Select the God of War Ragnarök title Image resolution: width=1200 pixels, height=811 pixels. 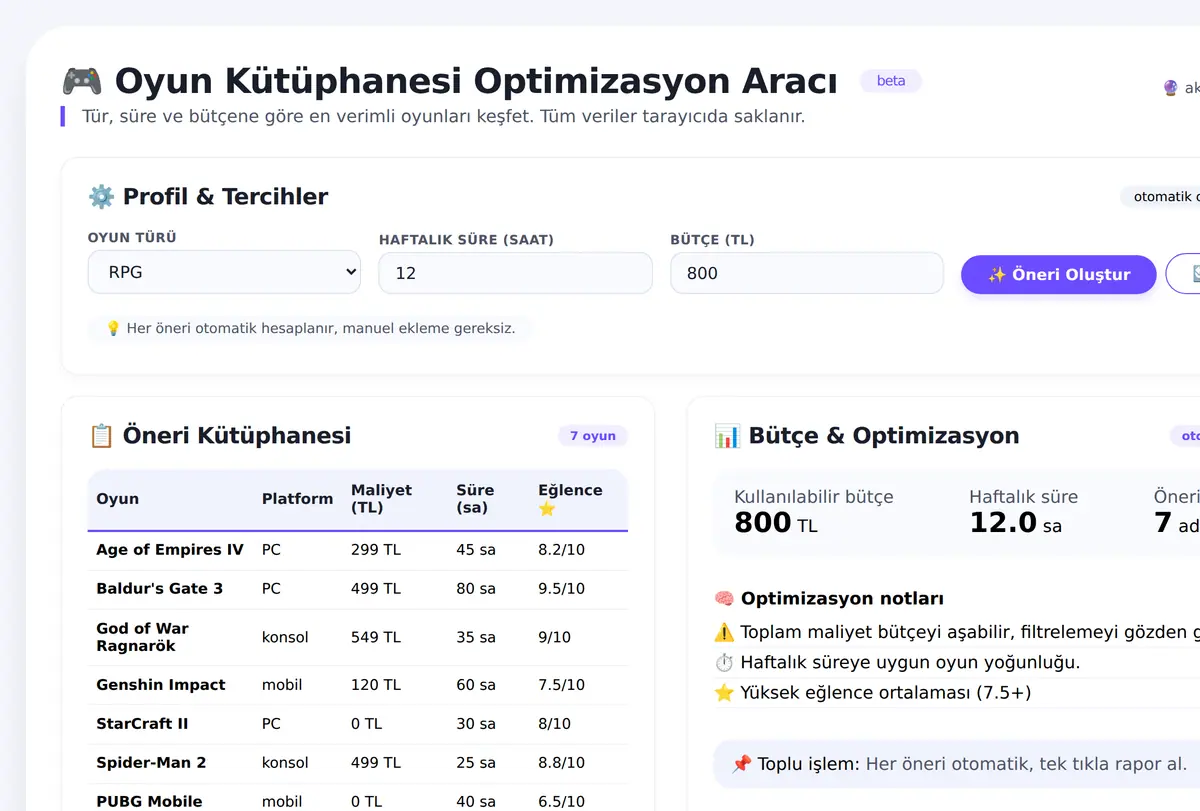point(142,637)
